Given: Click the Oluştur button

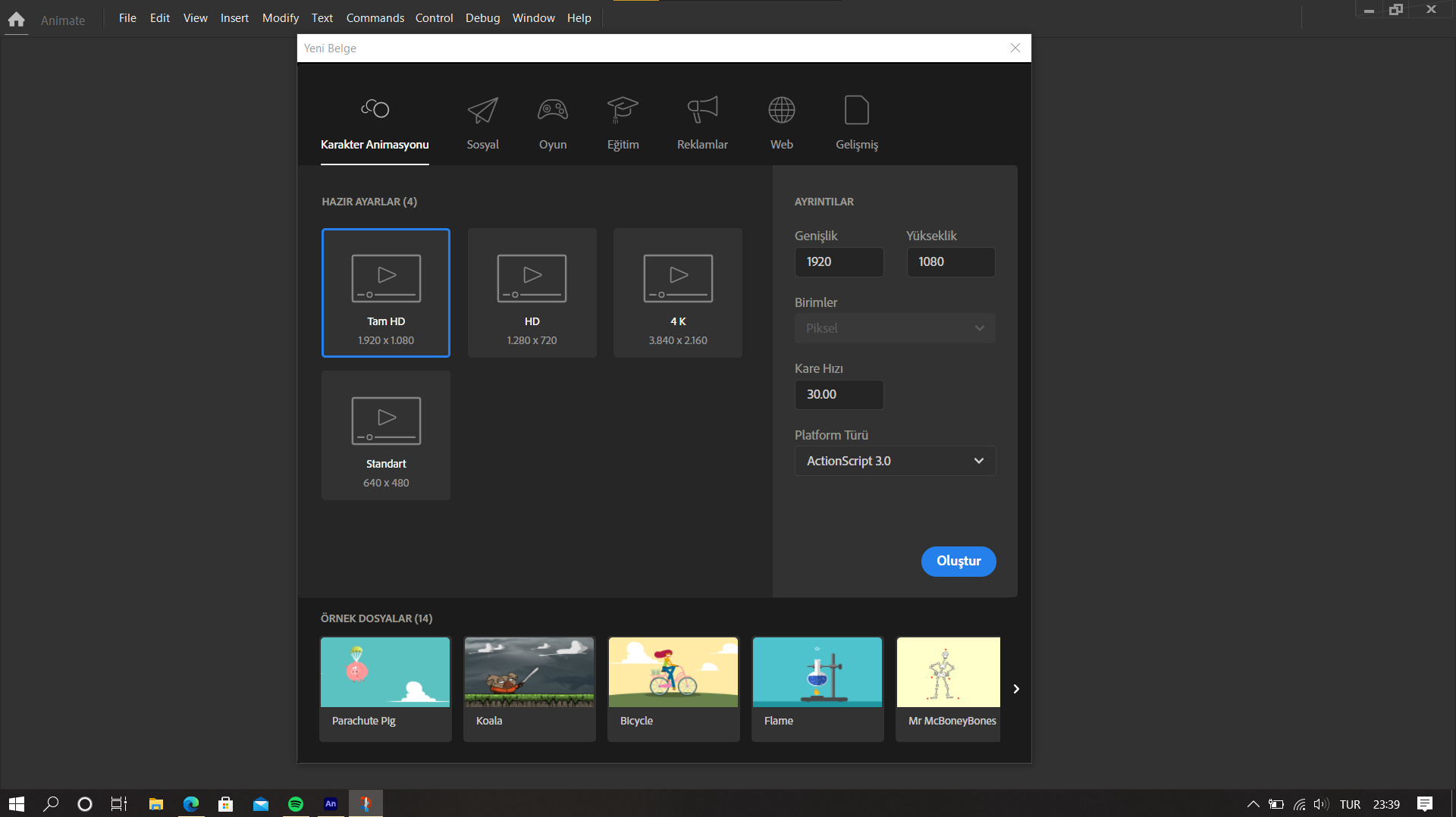Looking at the screenshot, I should 959,562.
